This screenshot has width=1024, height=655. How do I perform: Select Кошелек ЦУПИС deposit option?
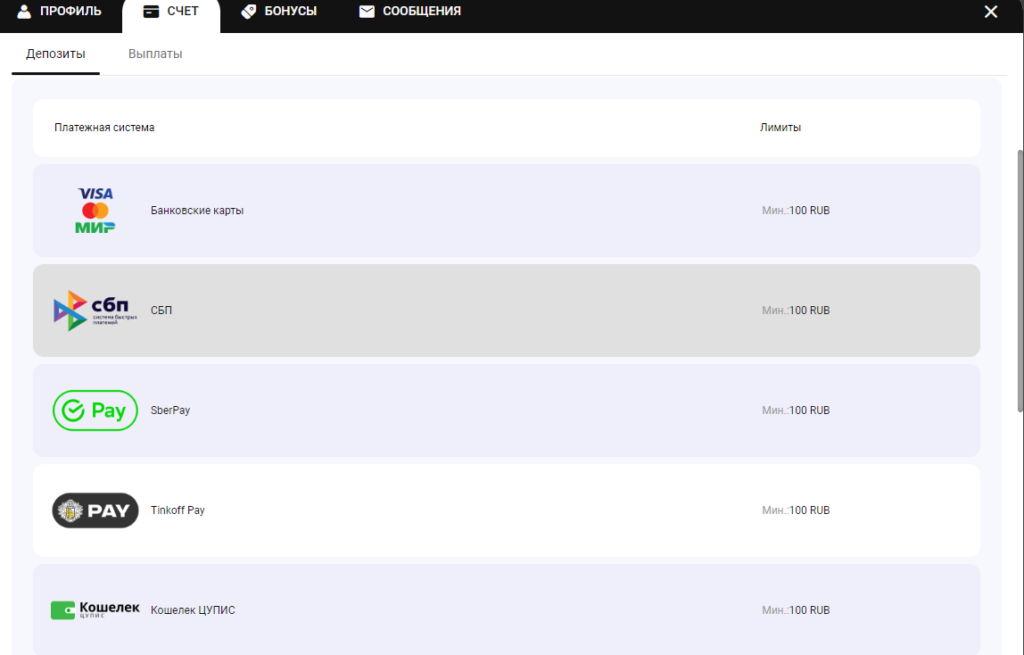pos(506,610)
